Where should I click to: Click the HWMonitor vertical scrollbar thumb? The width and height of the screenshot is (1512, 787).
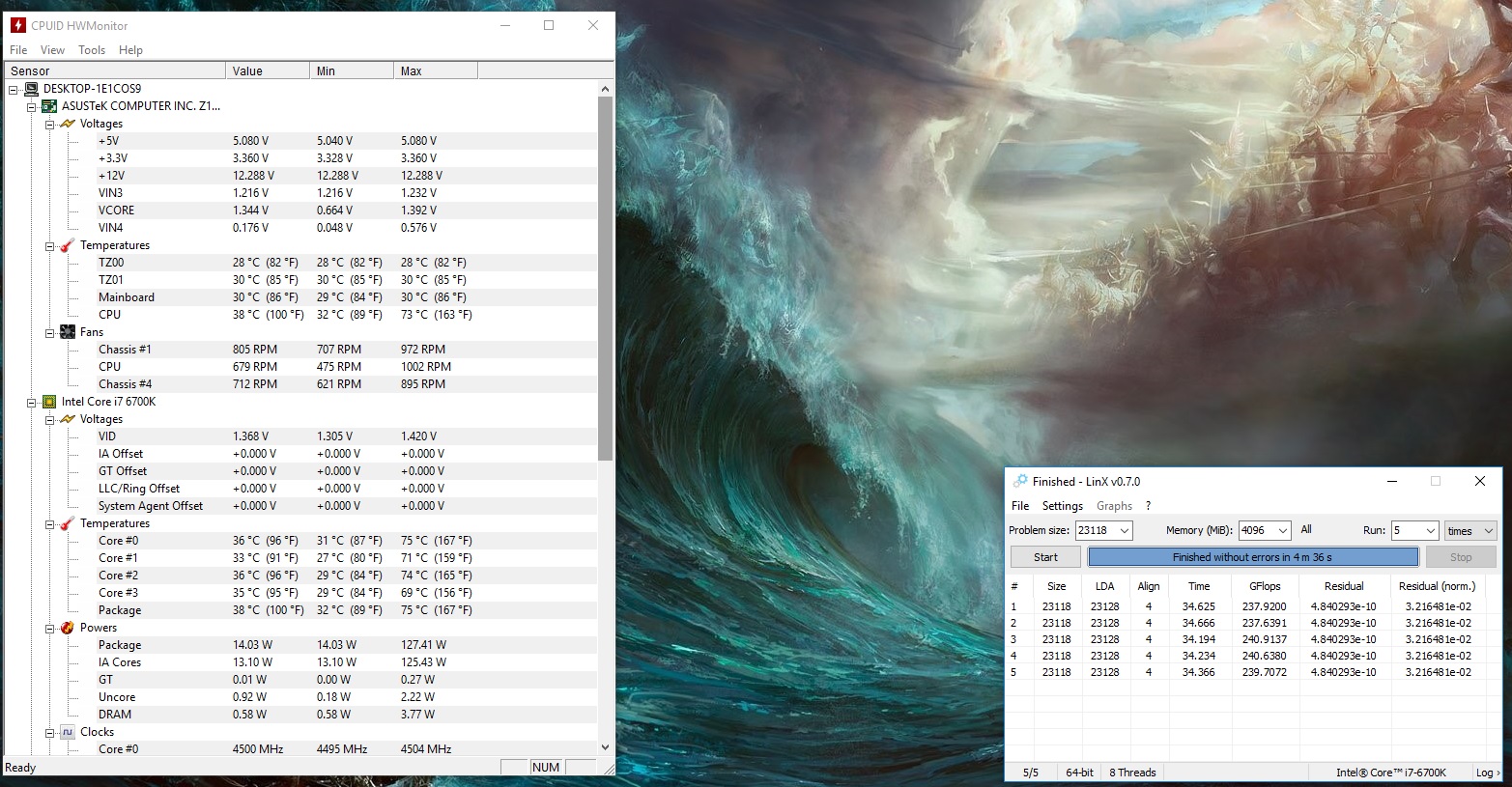click(606, 279)
